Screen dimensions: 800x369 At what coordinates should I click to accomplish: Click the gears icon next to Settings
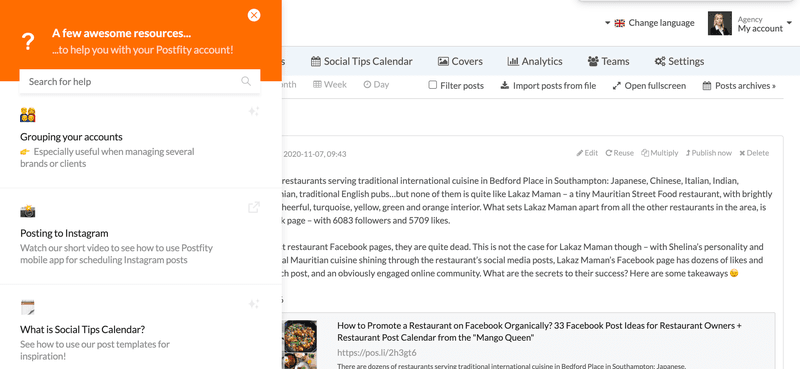660,61
